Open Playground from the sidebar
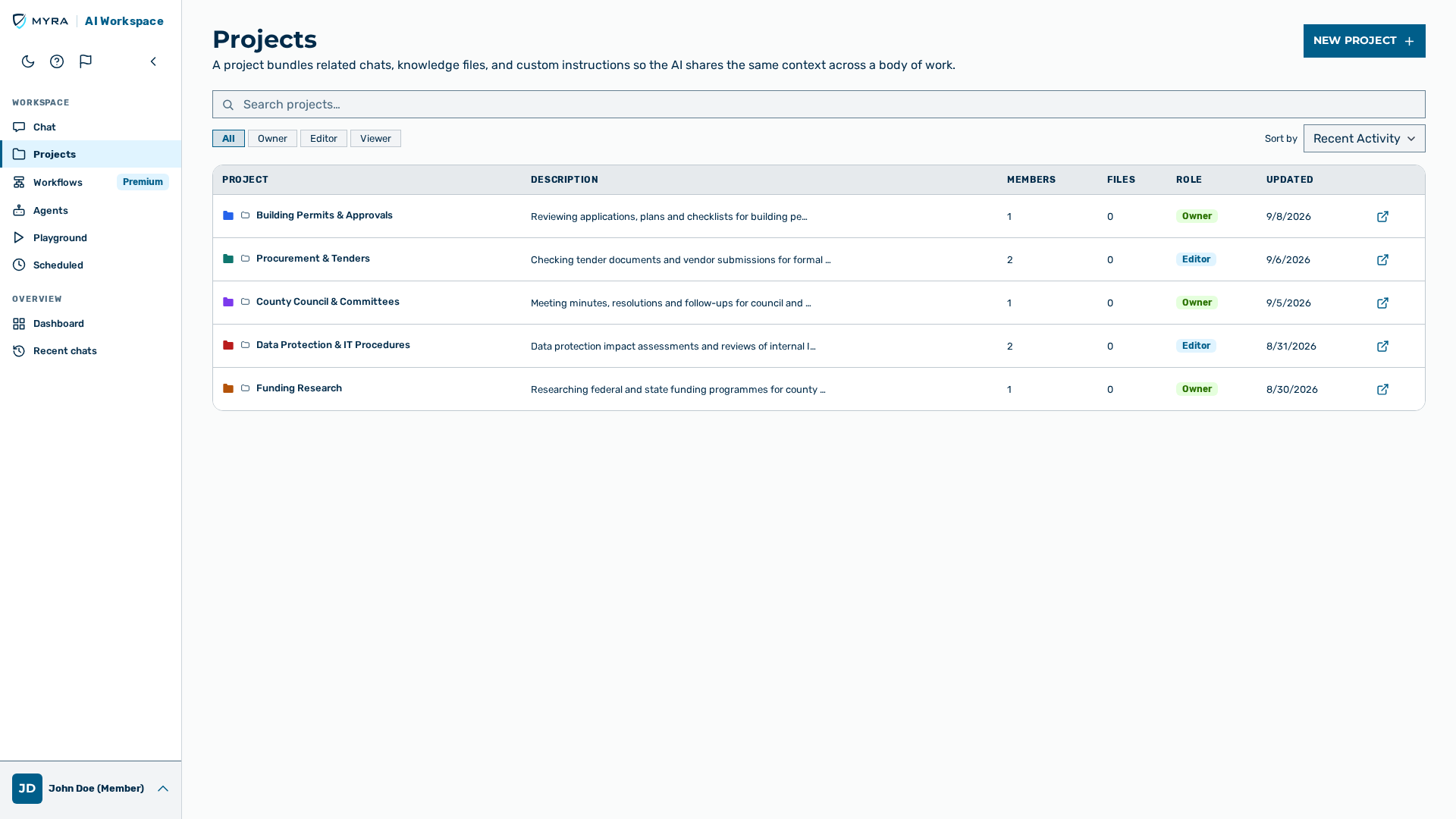The height and width of the screenshot is (819, 1456). [91, 237]
